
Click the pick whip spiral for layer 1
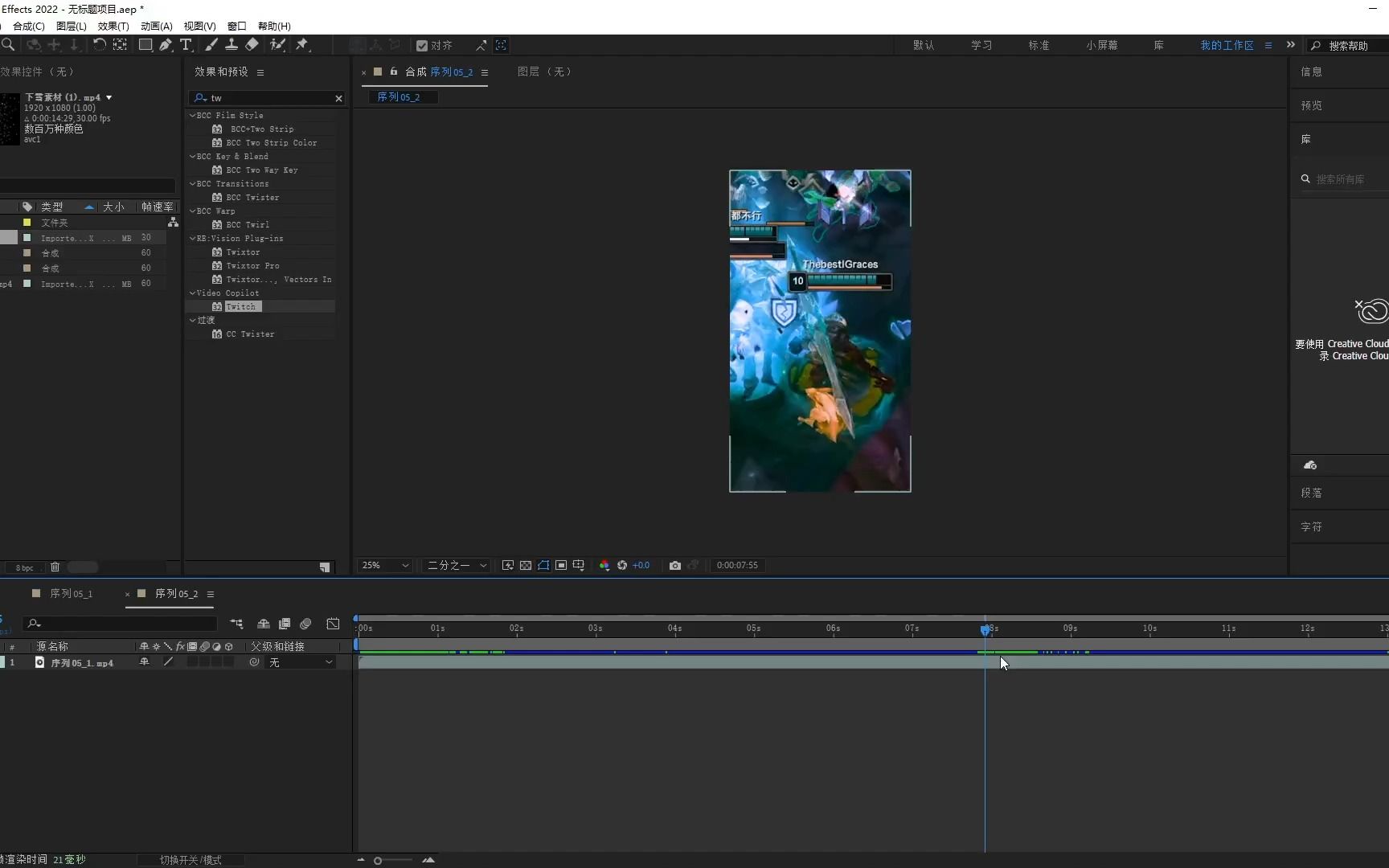pyautogui.click(x=254, y=662)
